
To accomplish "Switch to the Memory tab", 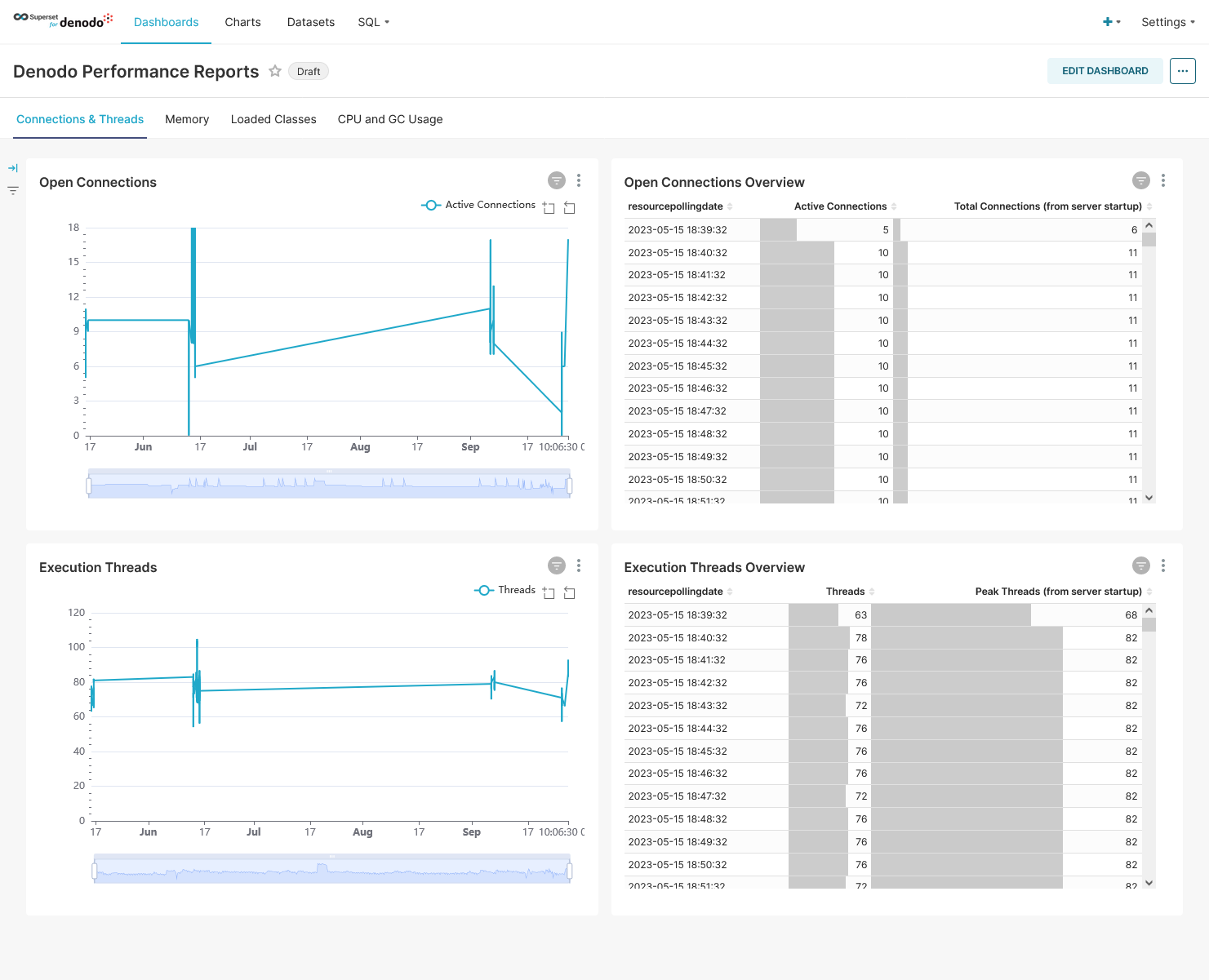I will [x=187, y=119].
